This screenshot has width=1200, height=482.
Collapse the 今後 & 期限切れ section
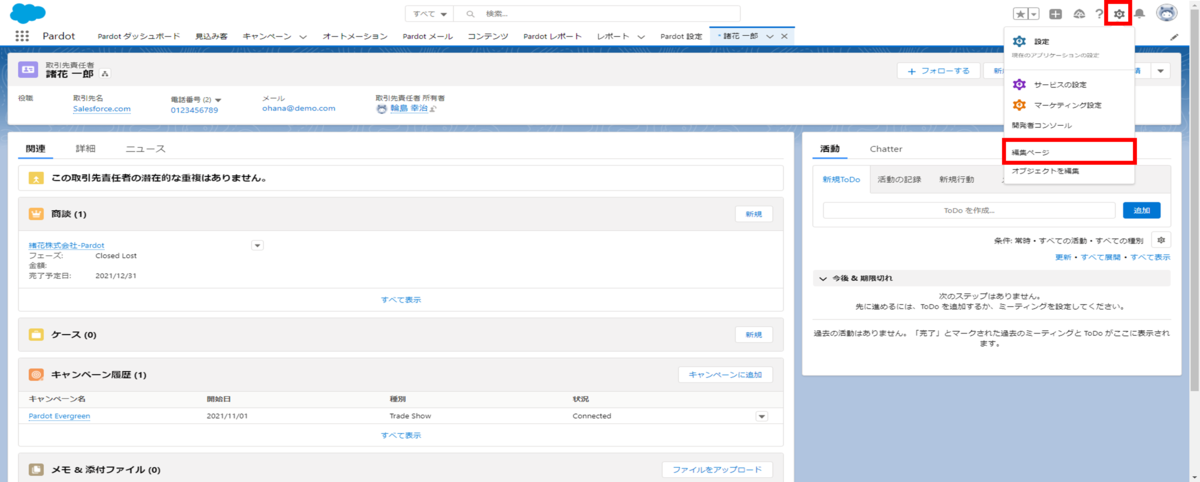(x=823, y=278)
